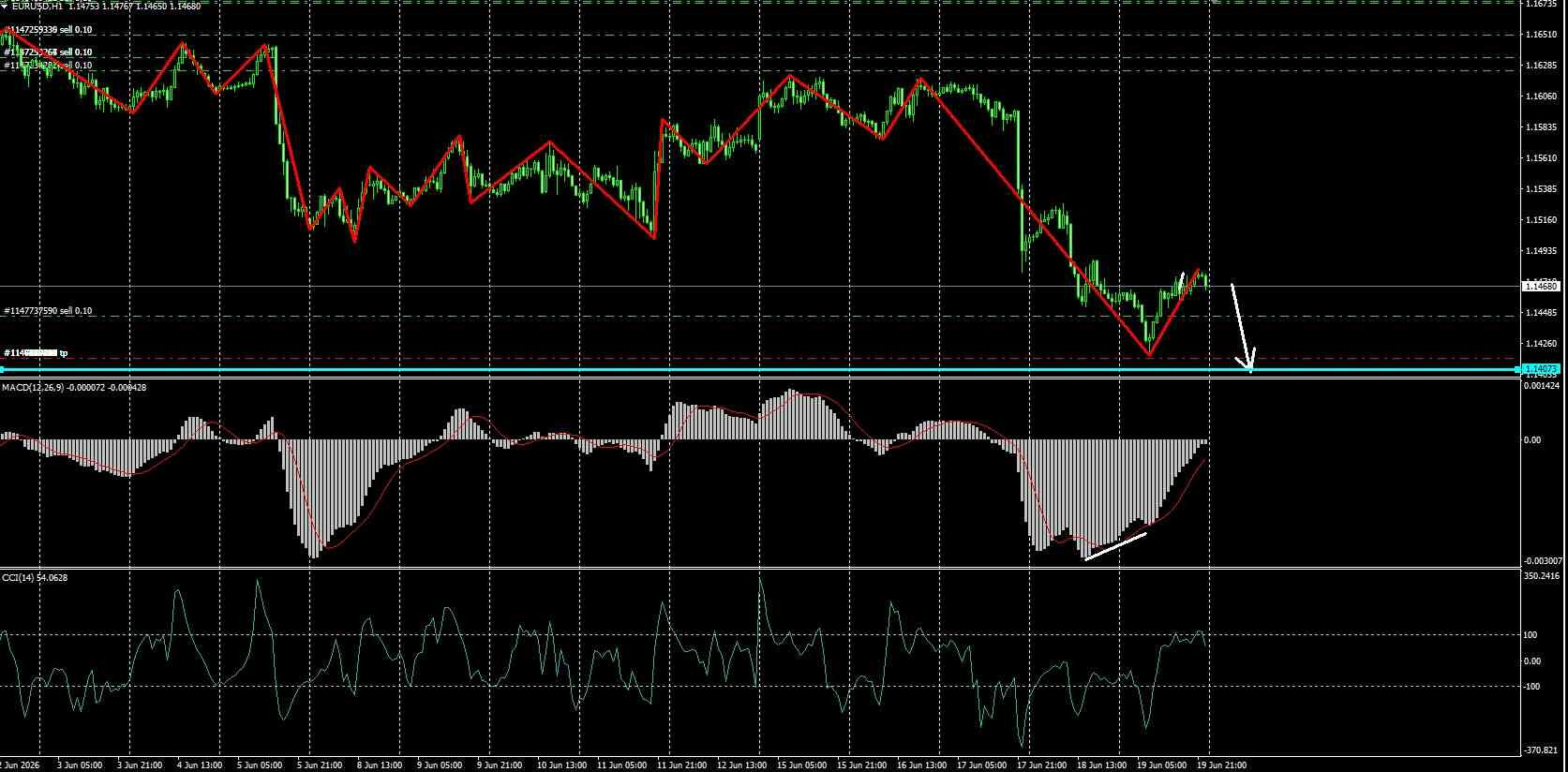Click the 1.16285 price axis label
This screenshot has height=772, width=1568.
click(1542, 66)
